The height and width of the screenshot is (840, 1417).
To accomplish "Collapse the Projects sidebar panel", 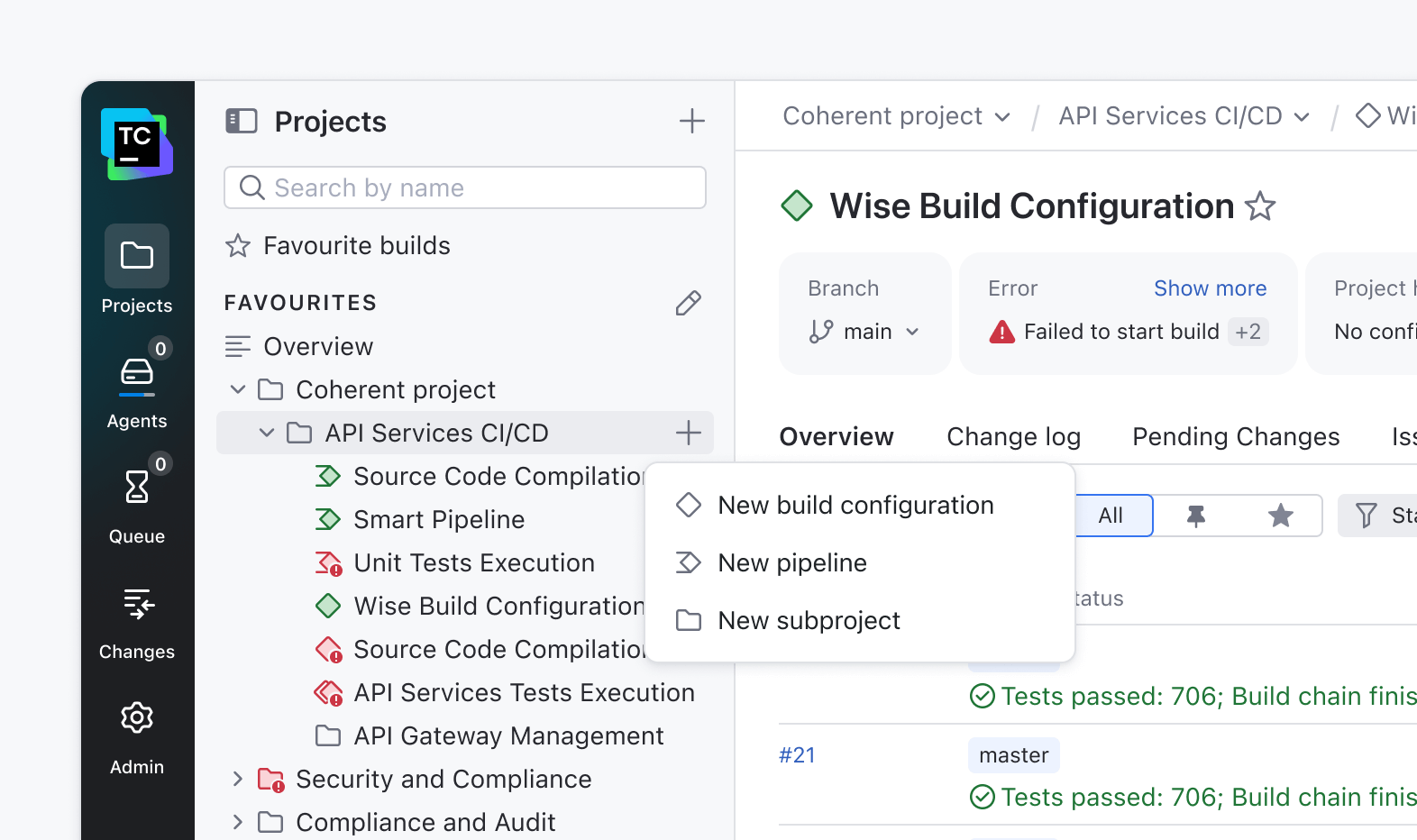I will click(x=242, y=121).
